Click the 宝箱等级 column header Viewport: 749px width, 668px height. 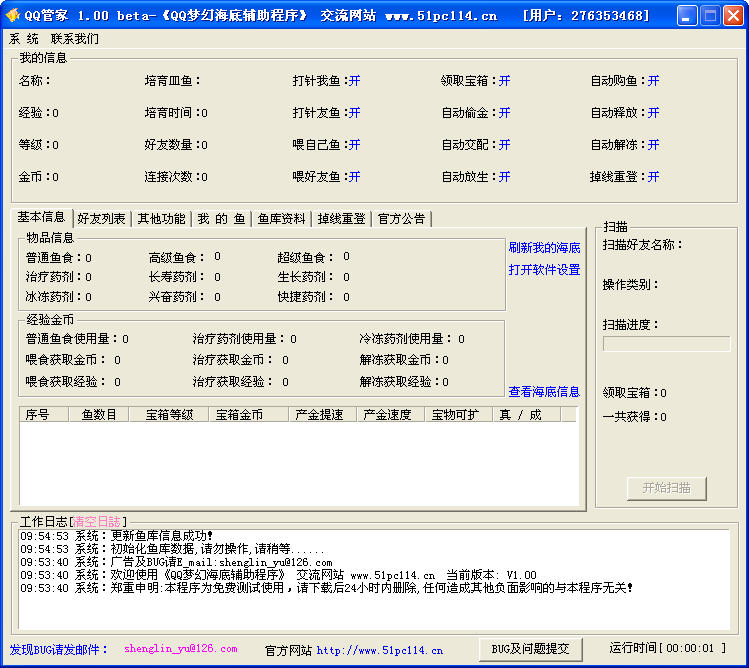click(168, 415)
